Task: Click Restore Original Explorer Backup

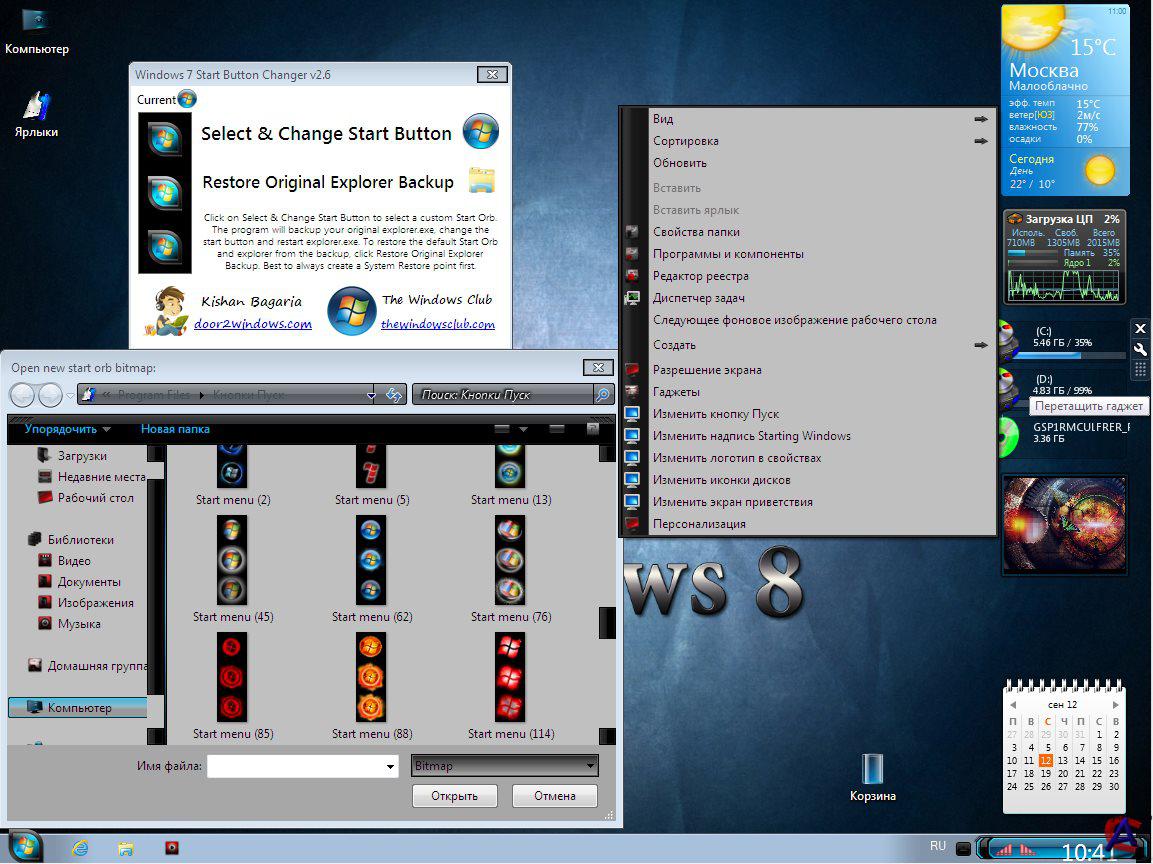Action: (328, 182)
